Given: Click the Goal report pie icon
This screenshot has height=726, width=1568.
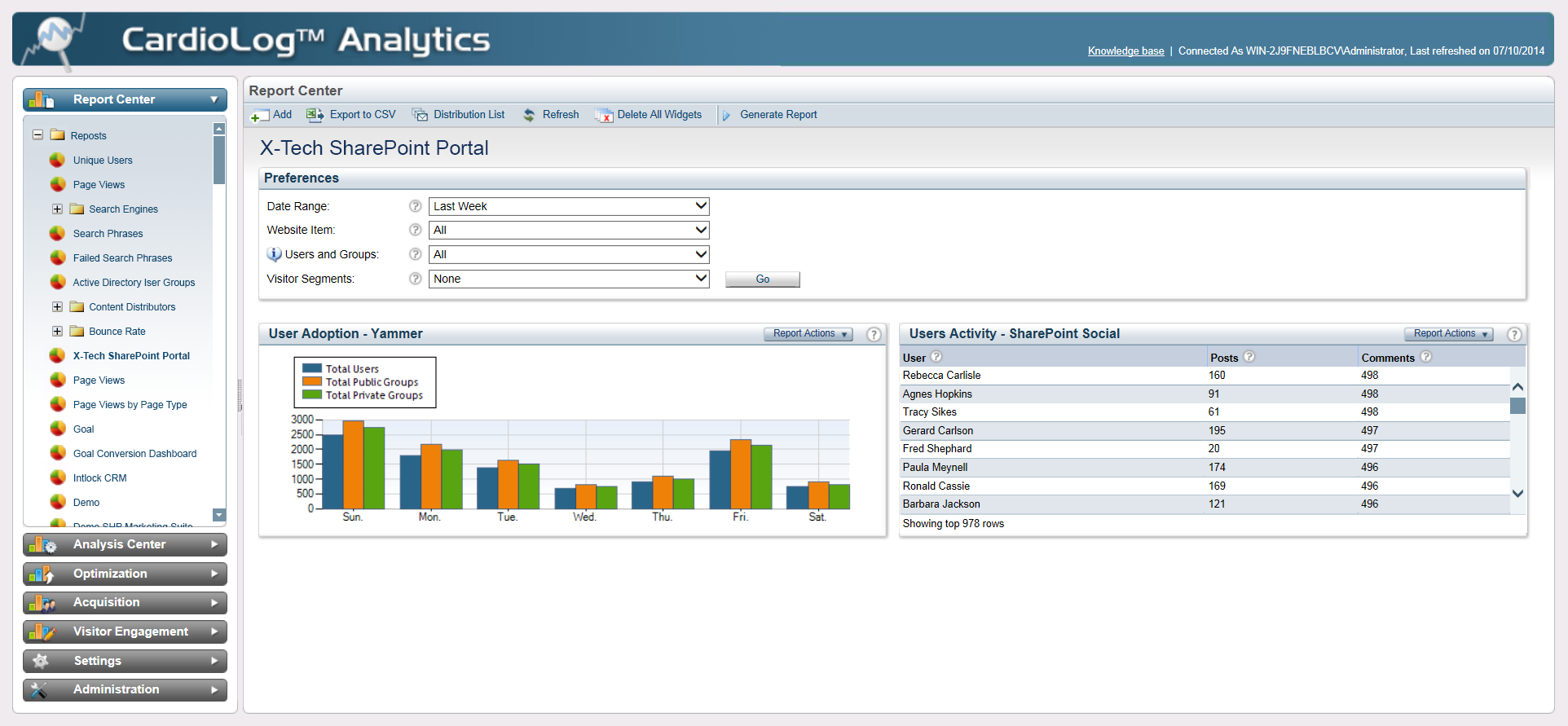Looking at the screenshot, I should tap(57, 429).
